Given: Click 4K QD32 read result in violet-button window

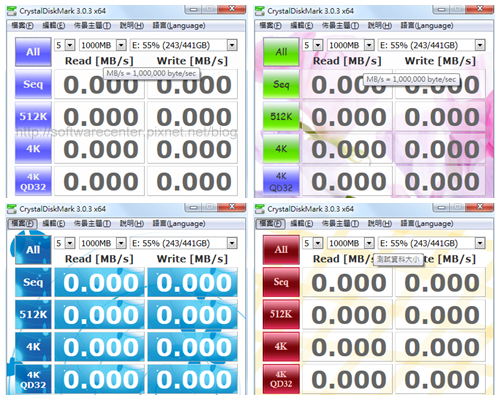Looking at the screenshot, I should pyautogui.click(x=100, y=181).
